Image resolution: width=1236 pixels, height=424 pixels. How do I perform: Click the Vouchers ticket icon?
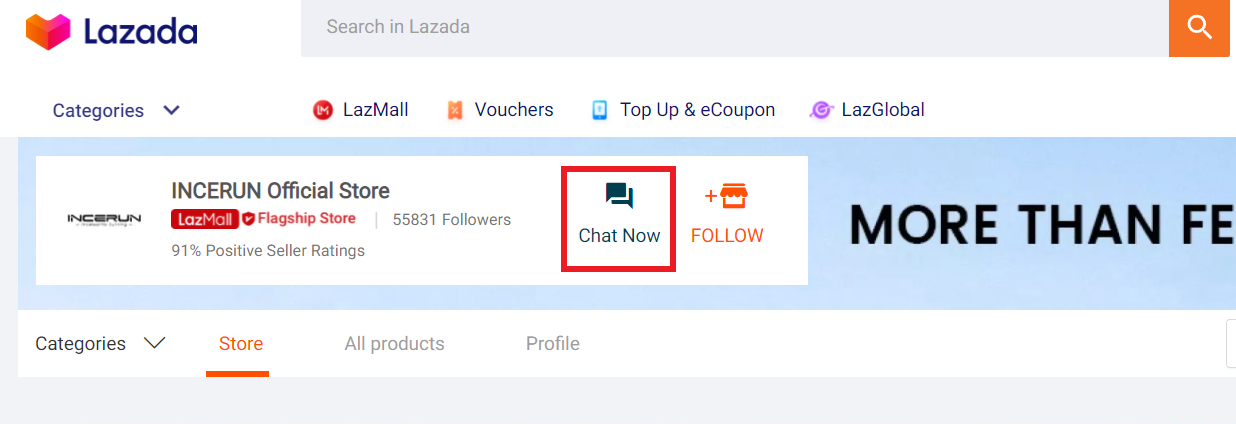tap(455, 110)
